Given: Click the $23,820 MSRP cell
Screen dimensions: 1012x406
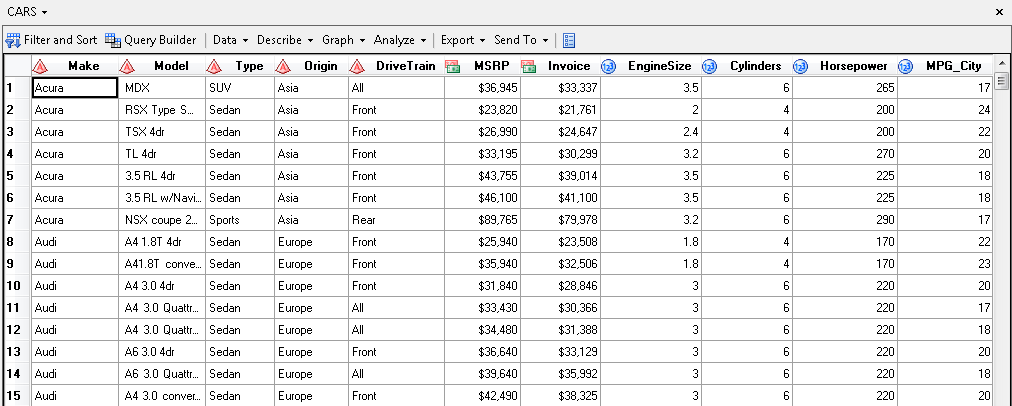Looking at the screenshot, I should [x=482, y=110].
